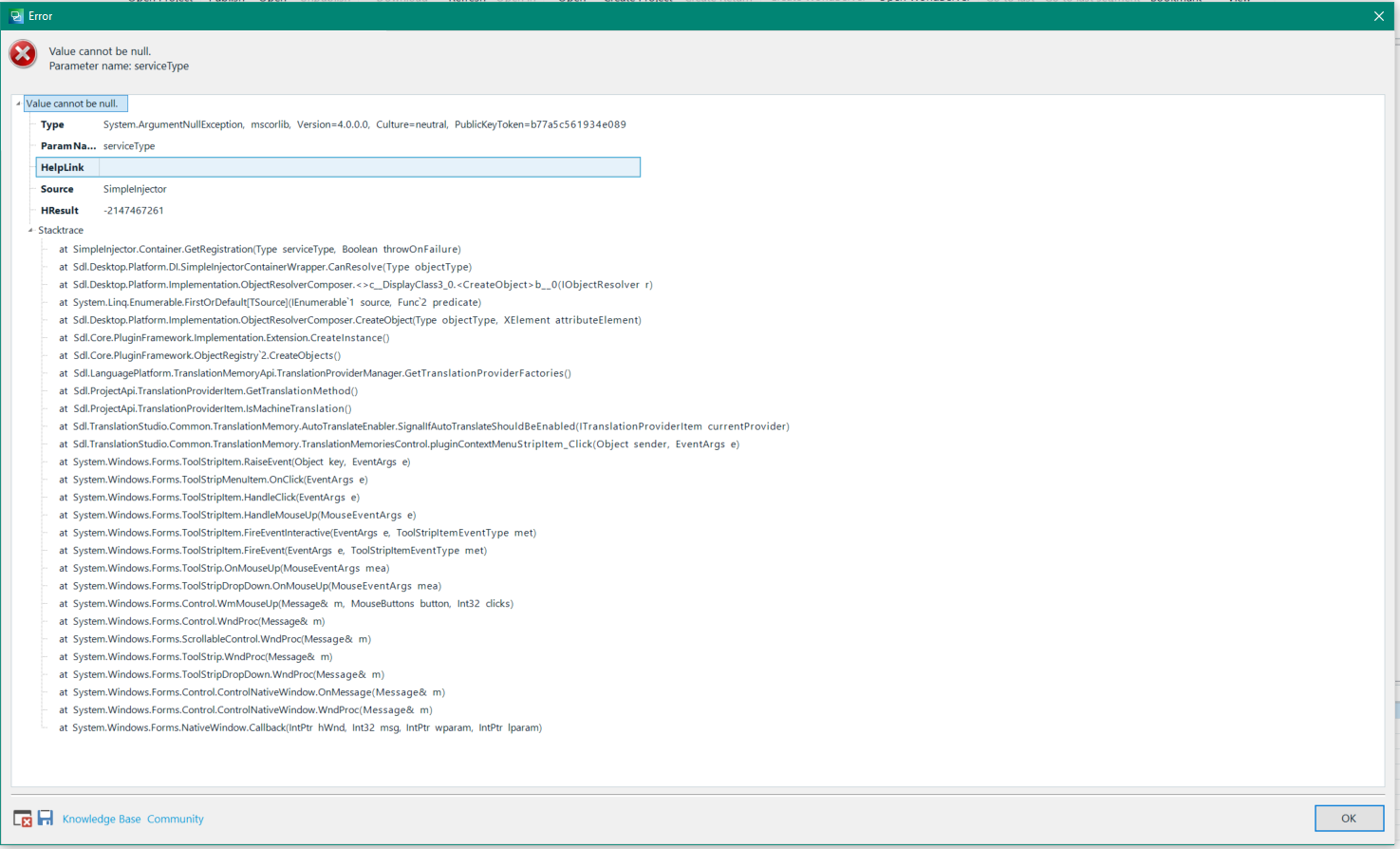Collapse the Stacktrace section
Image resolution: width=1400 pixels, height=849 pixels.
click(x=30, y=230)
